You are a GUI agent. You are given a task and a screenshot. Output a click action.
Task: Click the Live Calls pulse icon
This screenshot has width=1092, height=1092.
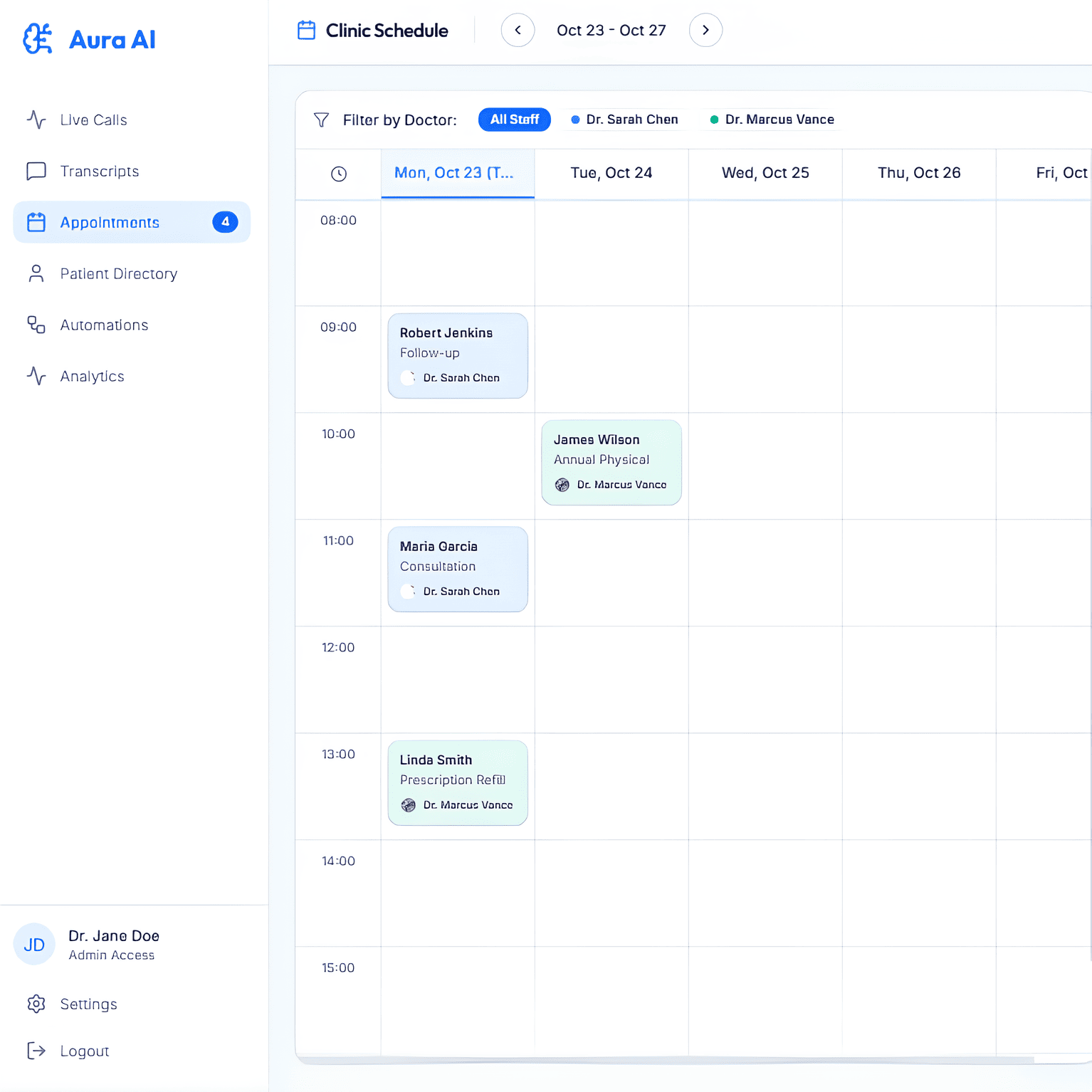[x=36, y=120]
